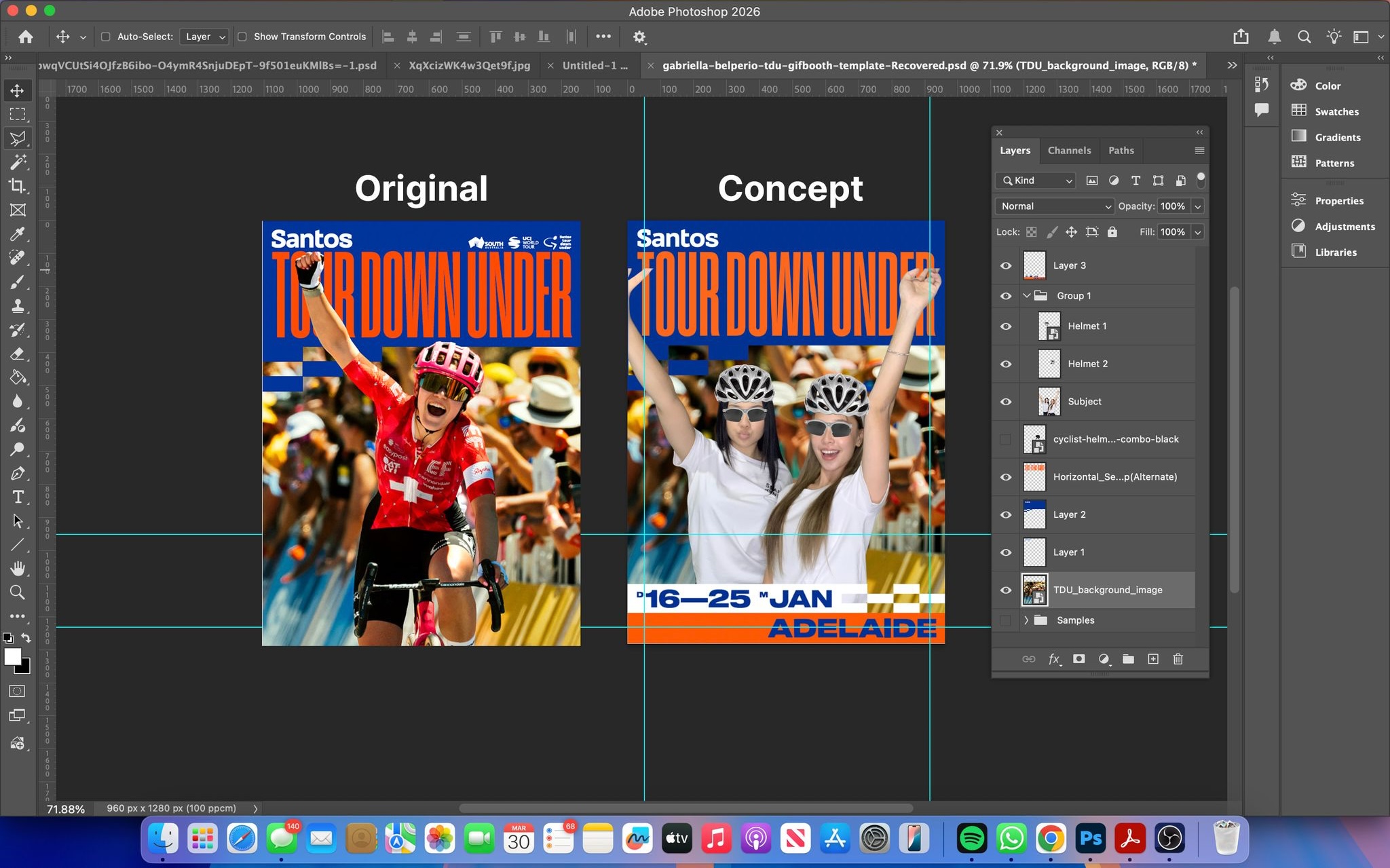Create a new layer with plus icon

1153,659
